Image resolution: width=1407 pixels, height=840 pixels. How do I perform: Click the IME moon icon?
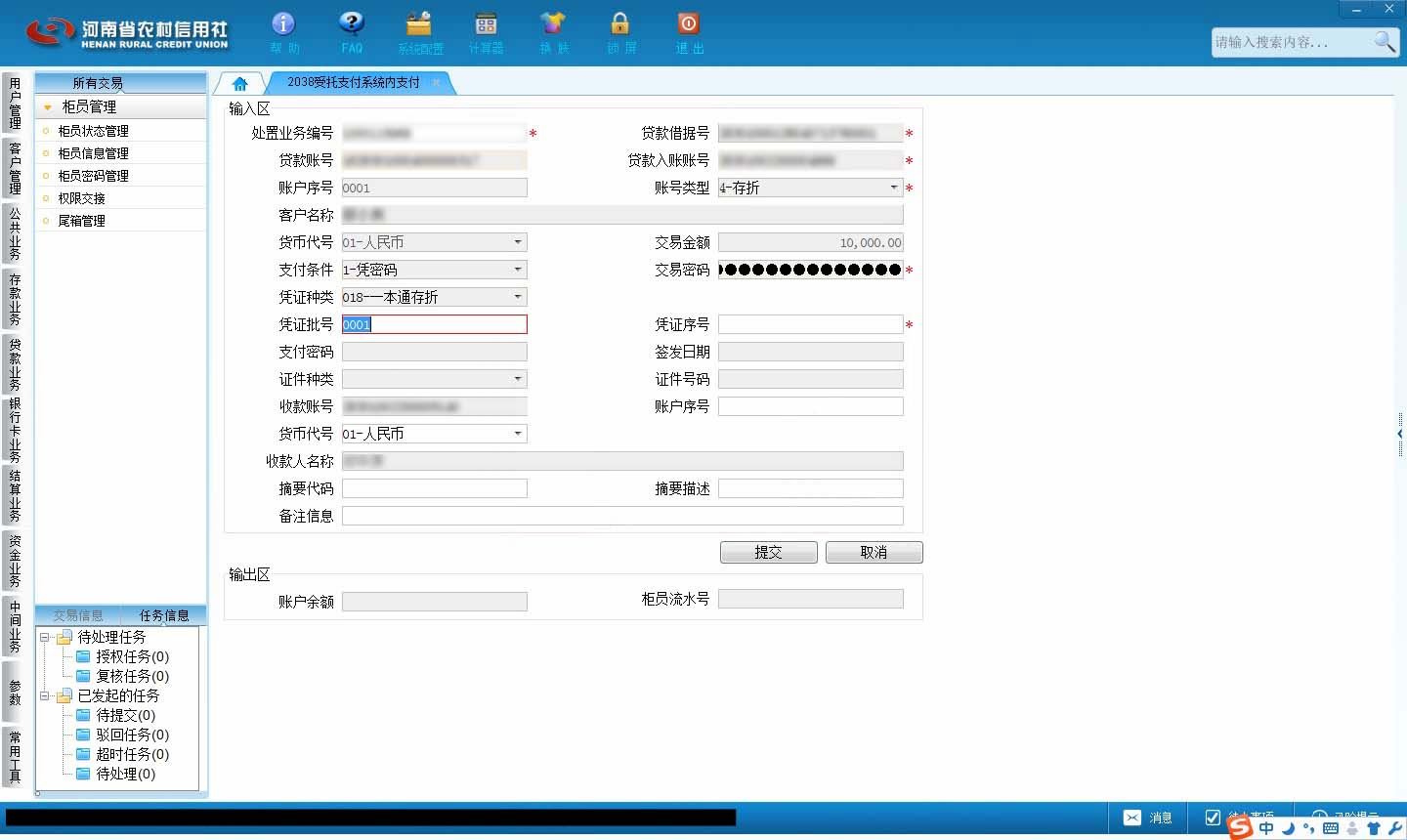coord(1288,827)
